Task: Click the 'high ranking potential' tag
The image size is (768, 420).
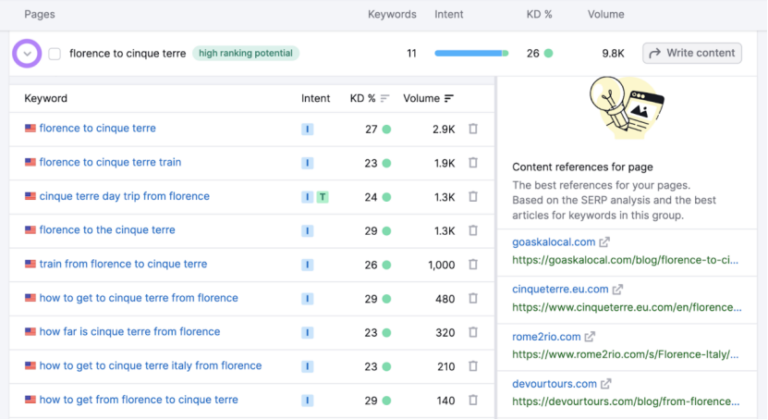Action: (x=245, y=53)
